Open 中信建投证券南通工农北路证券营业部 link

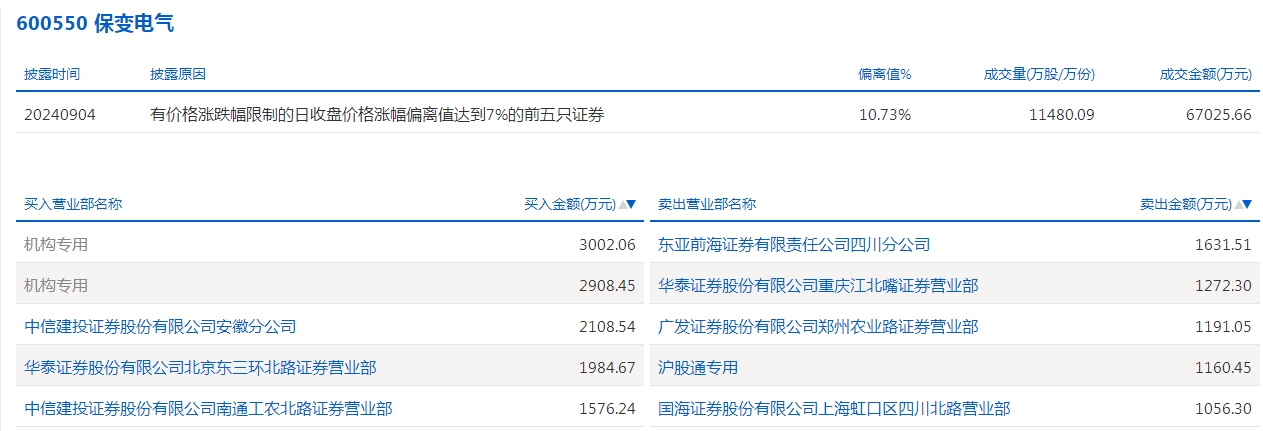[208, 408]
